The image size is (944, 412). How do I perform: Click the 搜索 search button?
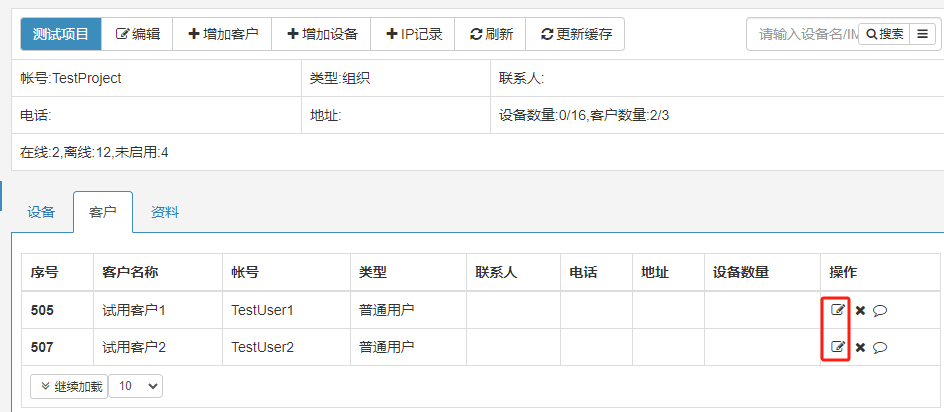pos(885,34)
